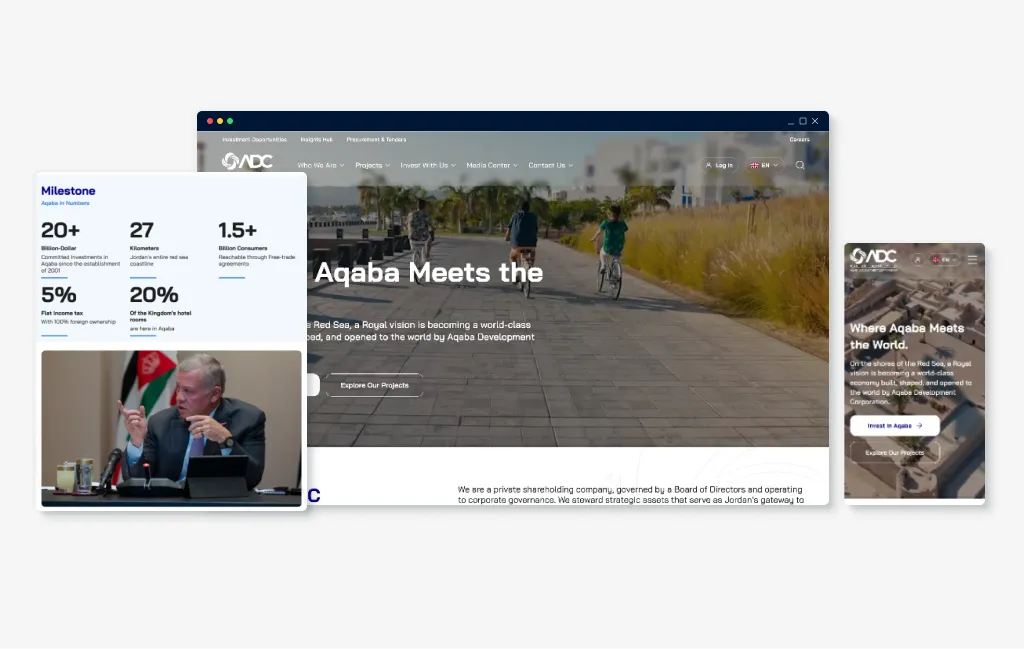Image resolution: width=1024 pixels, height=649 pixels.
Task: Open the hamburger menu in the mobile view
Action: pyautogui.click(x=972, y=259)
